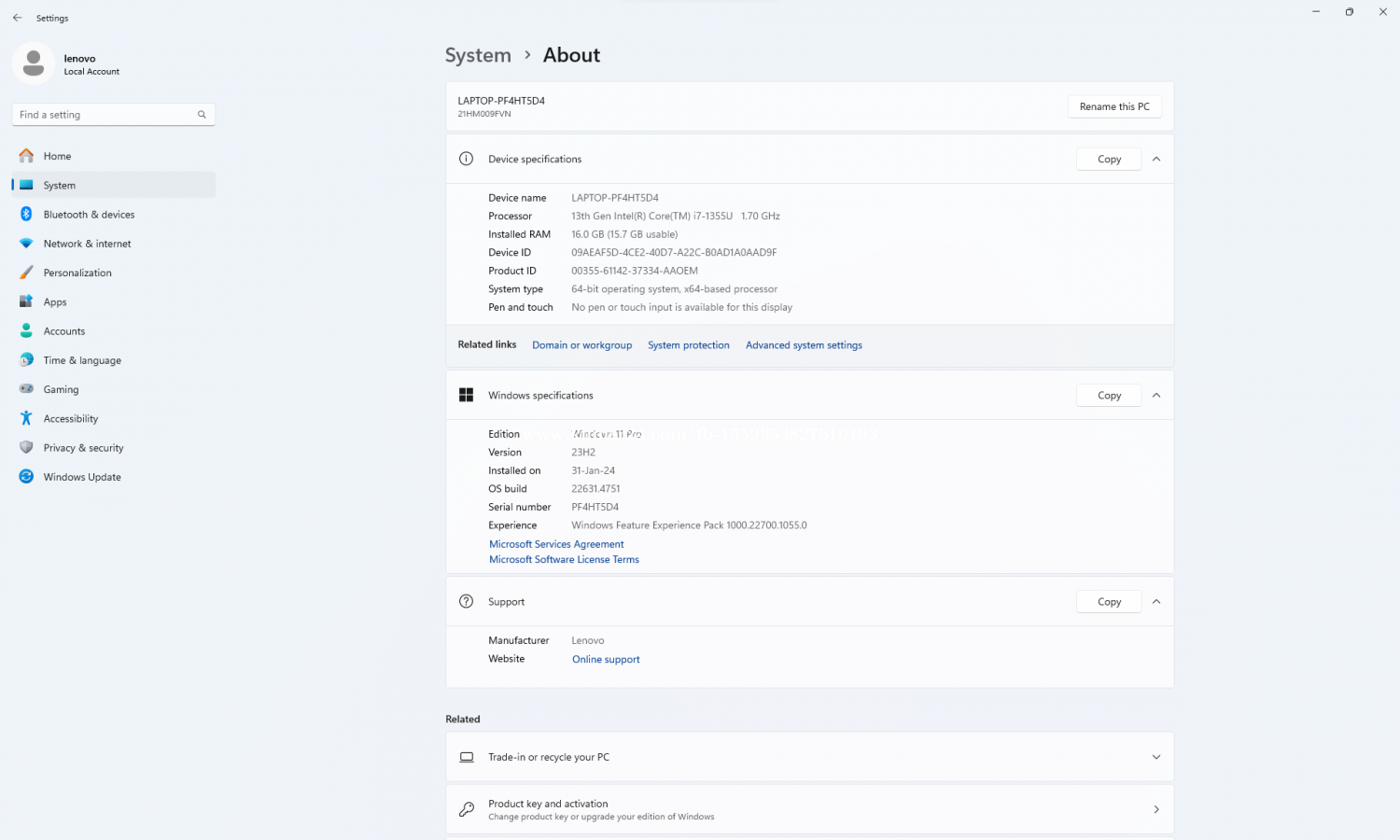The image size is (1400, 840).
Task: Click the 31-Jan-24 install date
Action: [x=593, y=470]
